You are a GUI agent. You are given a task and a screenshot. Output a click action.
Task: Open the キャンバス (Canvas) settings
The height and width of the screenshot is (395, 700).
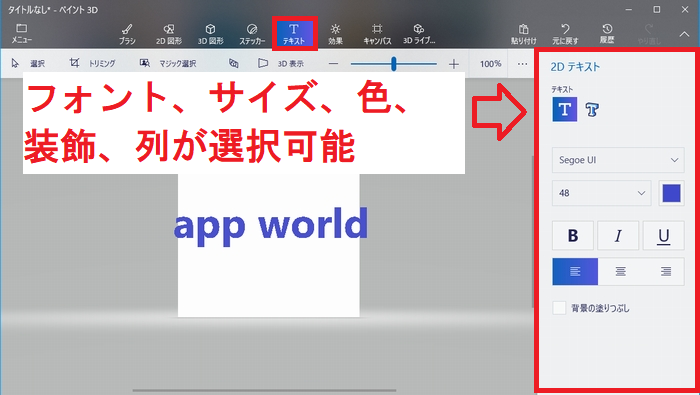[x=377, y=34]
